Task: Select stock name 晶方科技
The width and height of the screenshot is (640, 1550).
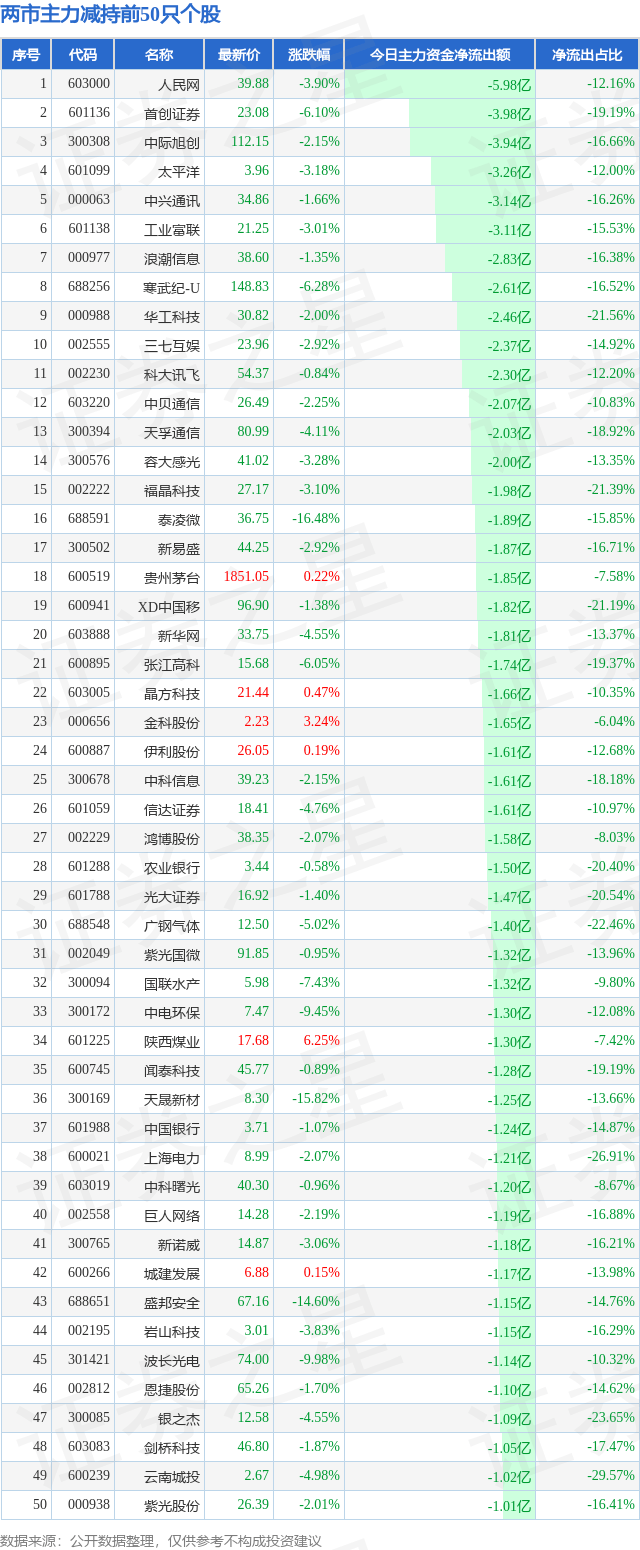Action: [x=172, y=694]
